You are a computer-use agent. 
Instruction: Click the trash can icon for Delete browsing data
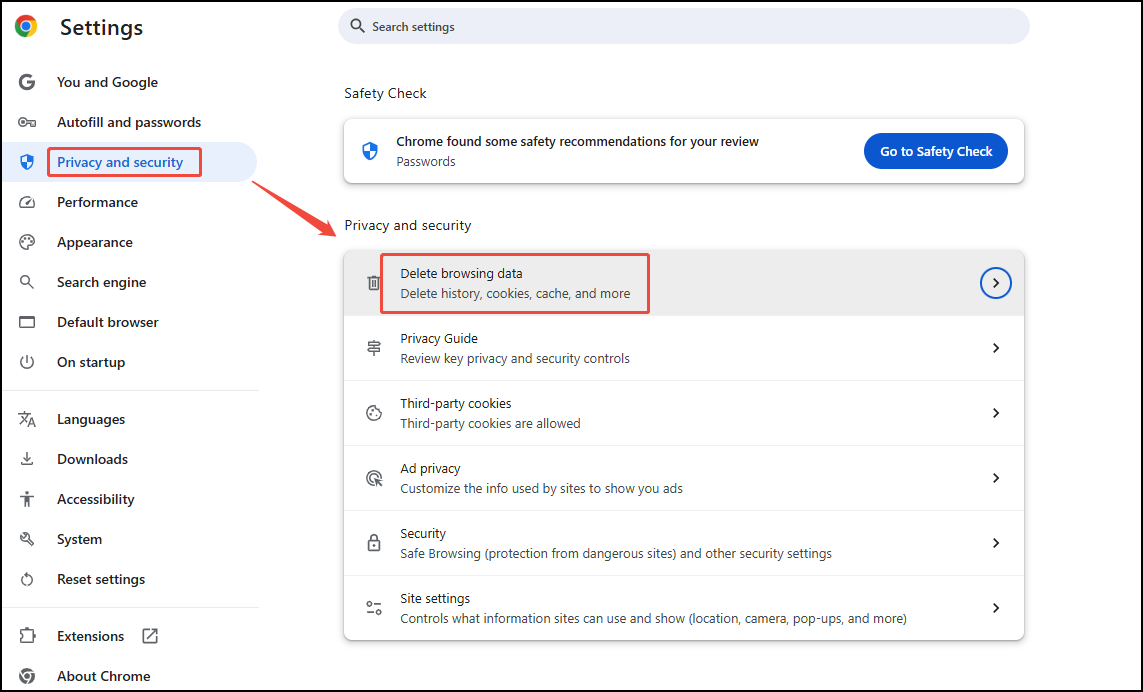[373, 283]
